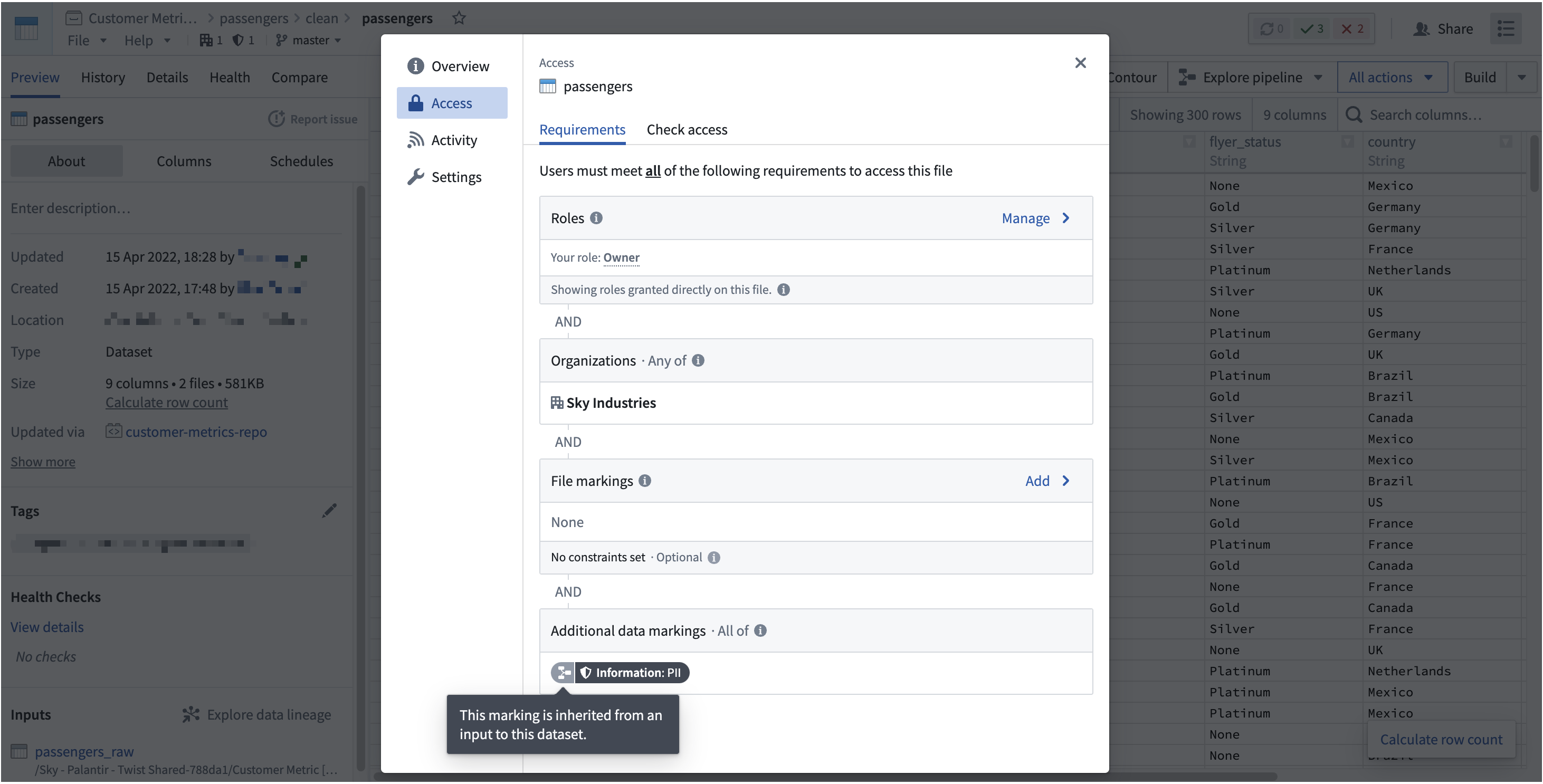This screenshot has width=1543, height=784.
Task: Switch to the History tab
Action: click(103, 77)
